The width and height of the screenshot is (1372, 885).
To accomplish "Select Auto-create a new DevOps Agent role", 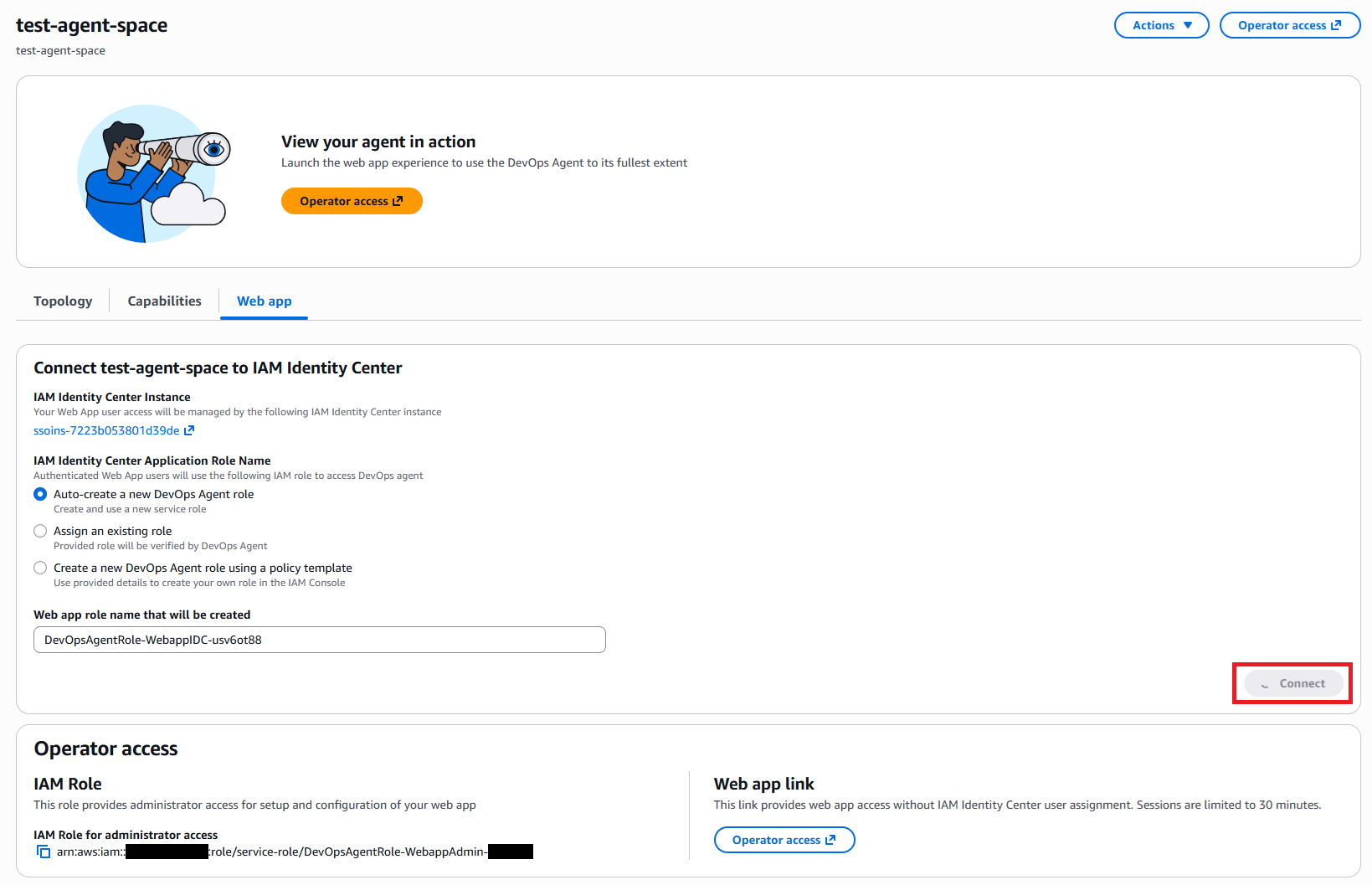I will click(x=40, y=494).
